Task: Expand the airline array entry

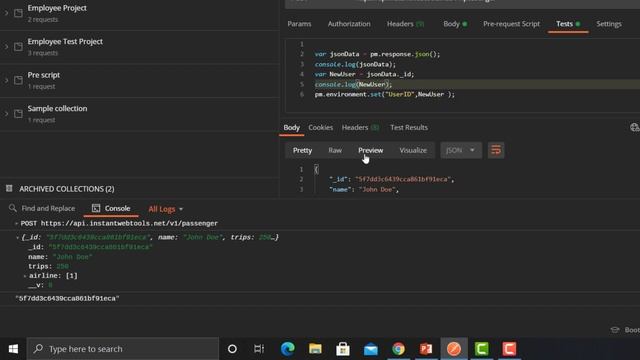Action: (25, 276)
